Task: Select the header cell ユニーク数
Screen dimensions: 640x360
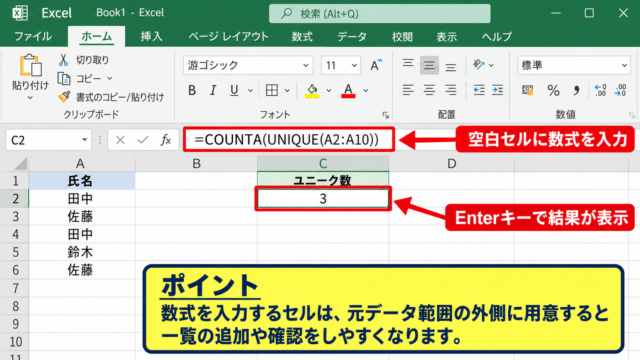Action: (323, 180)
